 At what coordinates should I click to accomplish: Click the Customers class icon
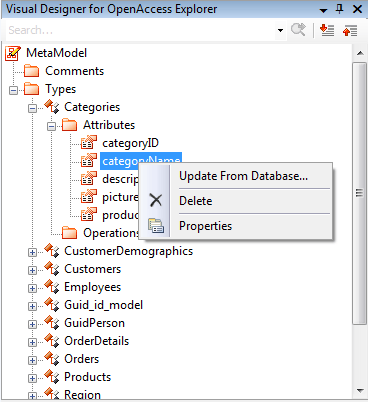(x=52, y=269)
